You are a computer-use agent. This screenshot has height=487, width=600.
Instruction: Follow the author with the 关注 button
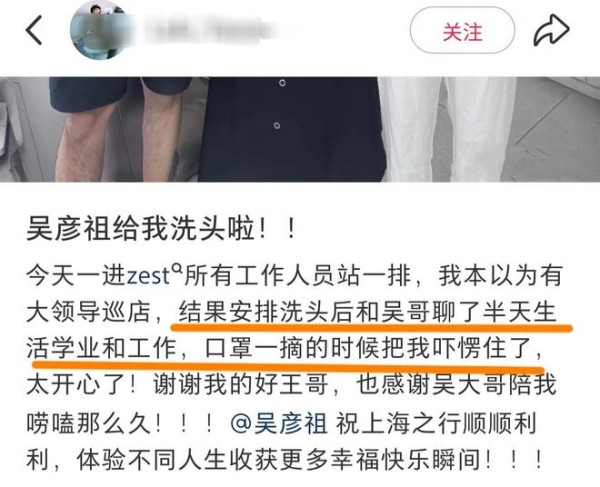point(462,30)
